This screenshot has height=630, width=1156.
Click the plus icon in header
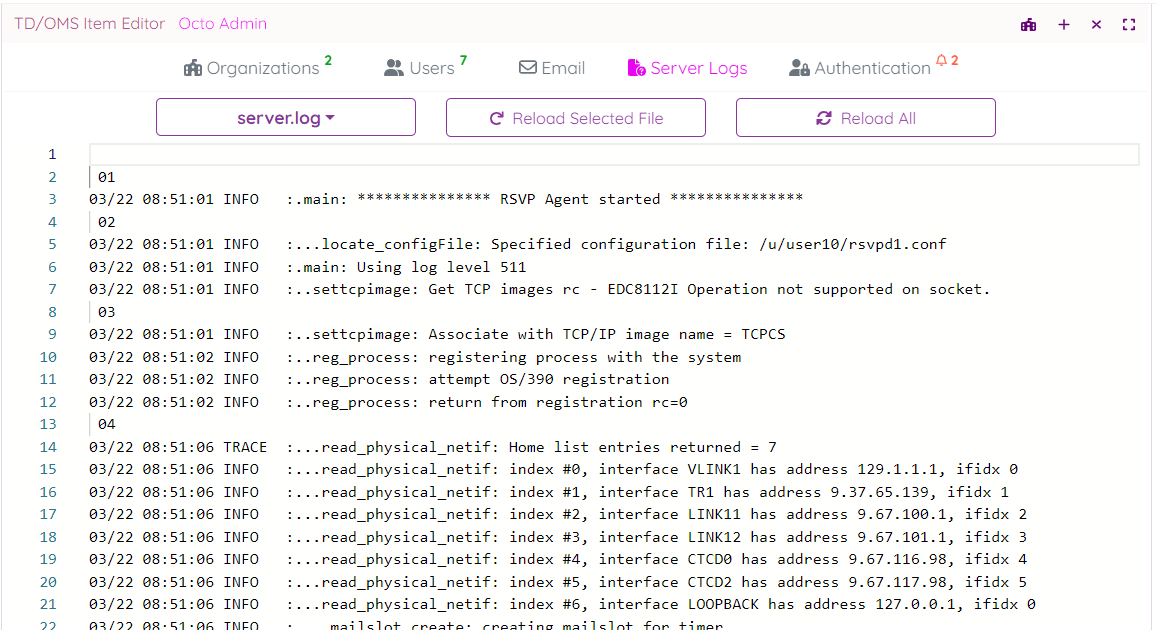[x=1064, y=25]
